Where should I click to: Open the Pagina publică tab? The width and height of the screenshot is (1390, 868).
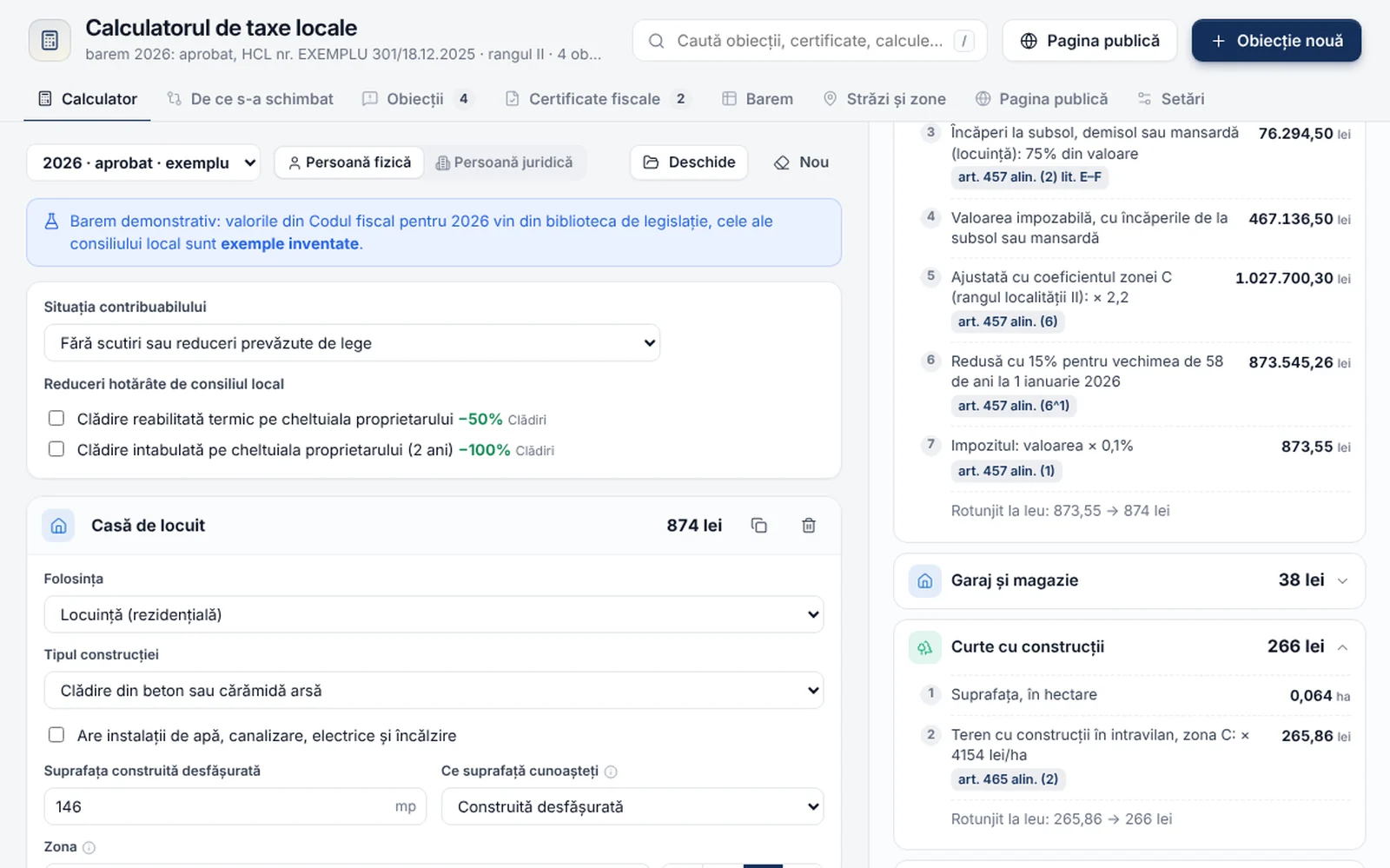tap(1042, 99)
